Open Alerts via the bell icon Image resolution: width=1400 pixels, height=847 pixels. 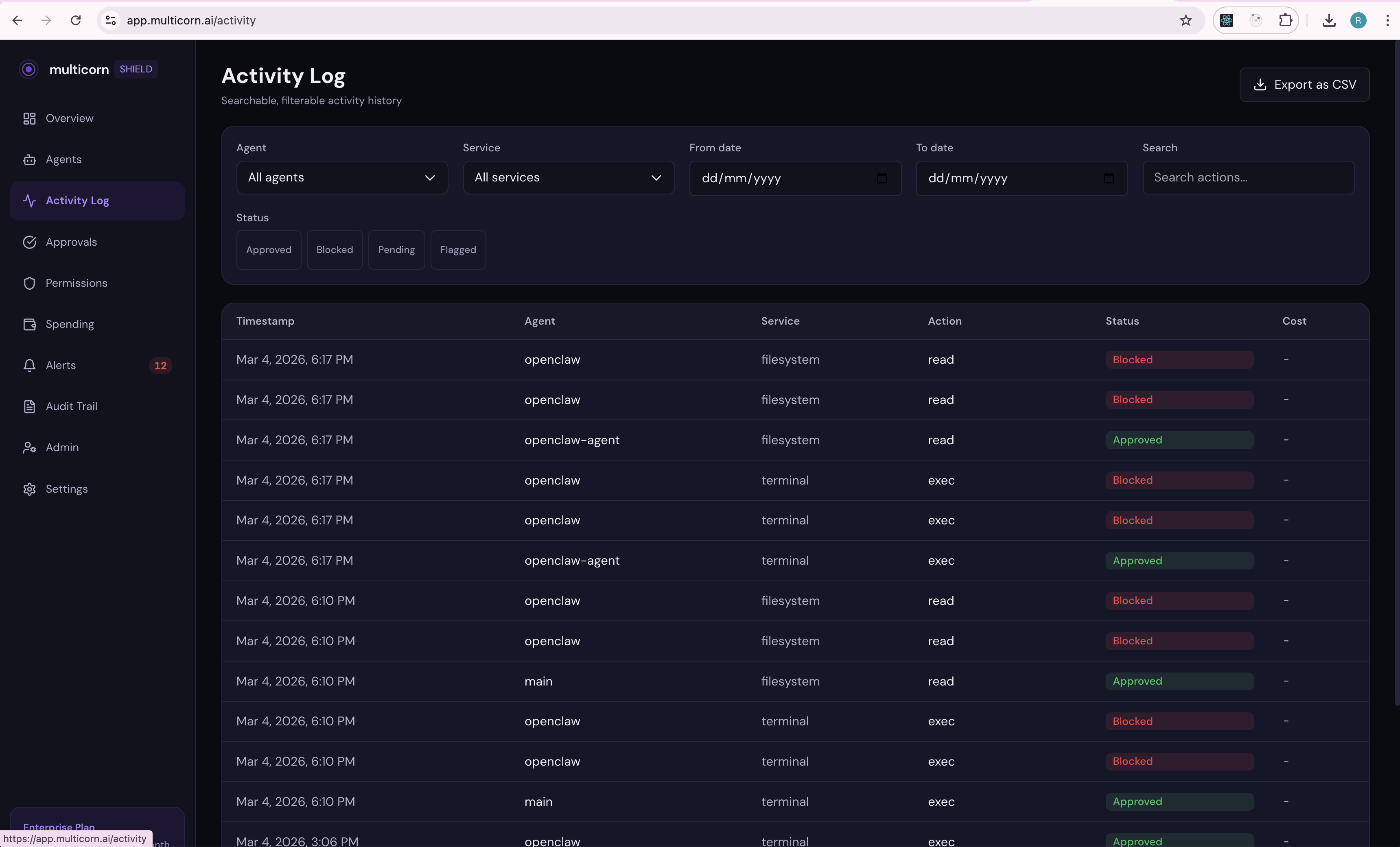pyautogui.click(x=30, y=365)
